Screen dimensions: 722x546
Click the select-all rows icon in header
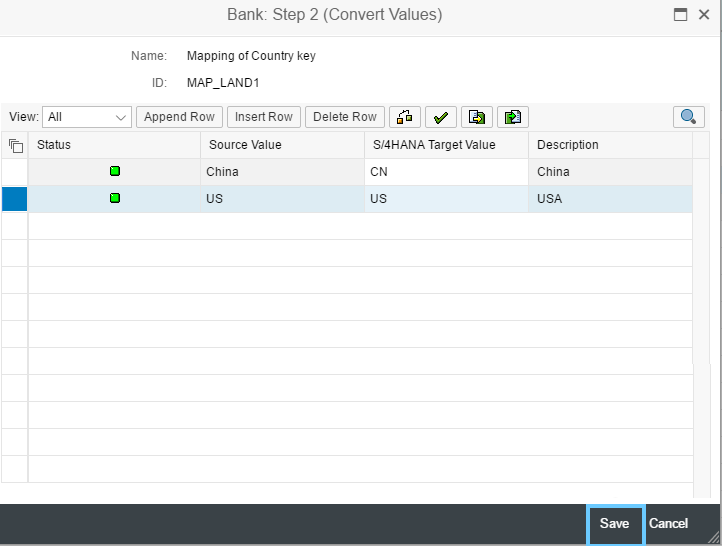(16, 145)
